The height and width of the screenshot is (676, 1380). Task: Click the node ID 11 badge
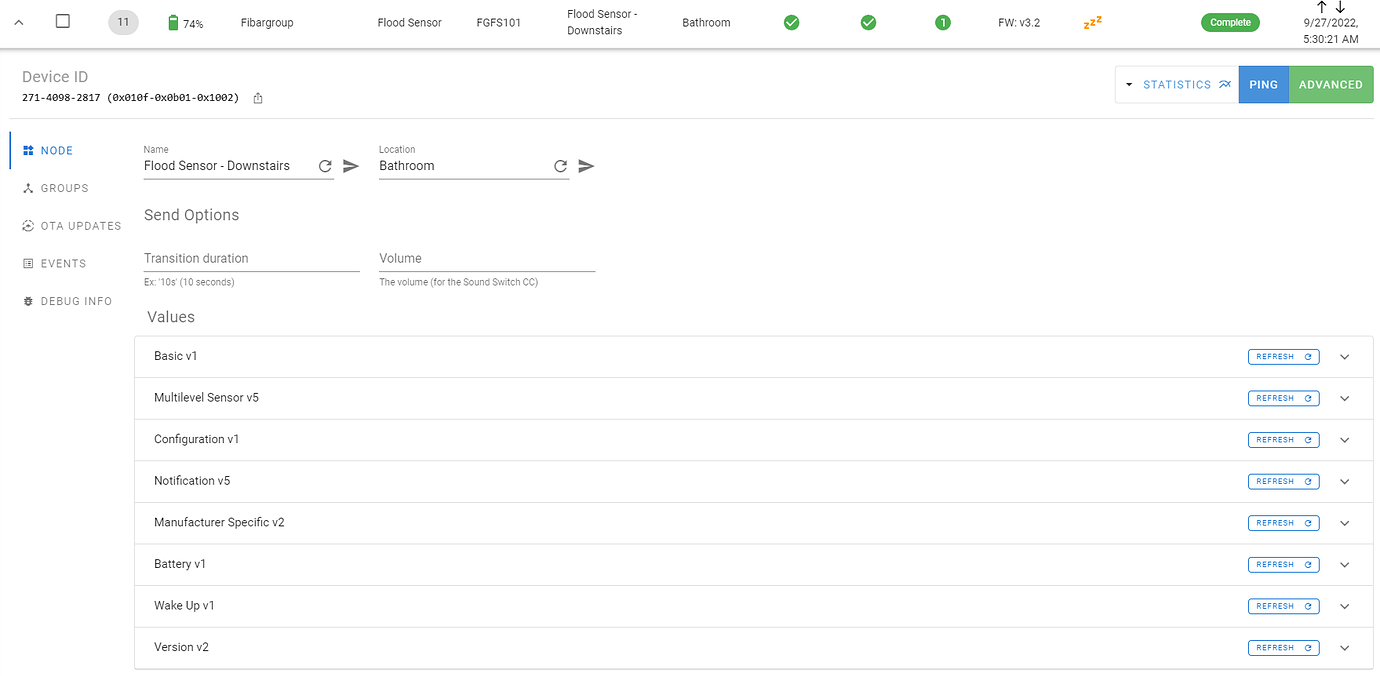[x=123, y=22]
